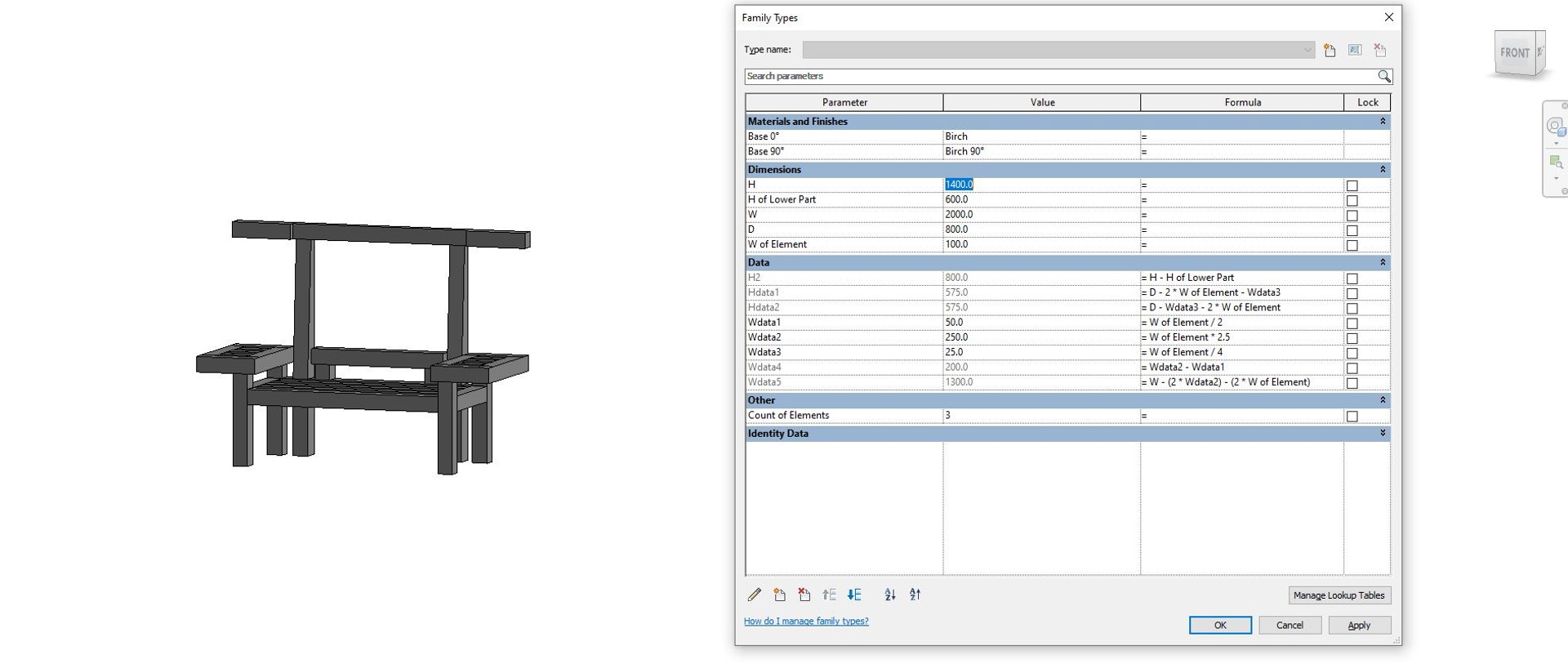Sort parameters in descending order

pyautogui.click(x=915, y=595)
